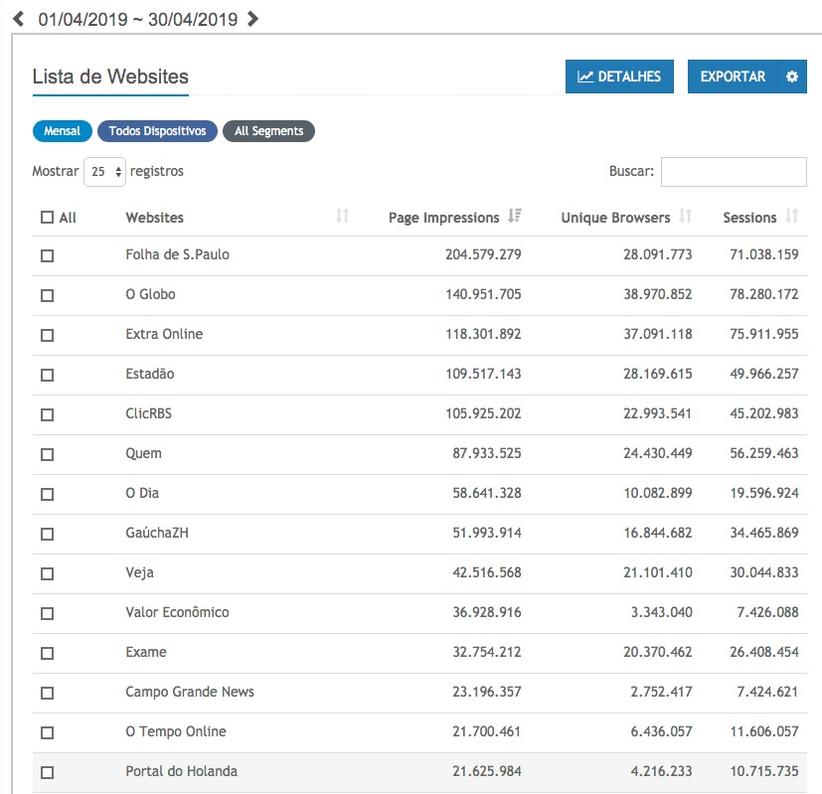The height and width of the screenshot is (794, 822).
Task: Click the Estadão website name
Action: [150, 374]
